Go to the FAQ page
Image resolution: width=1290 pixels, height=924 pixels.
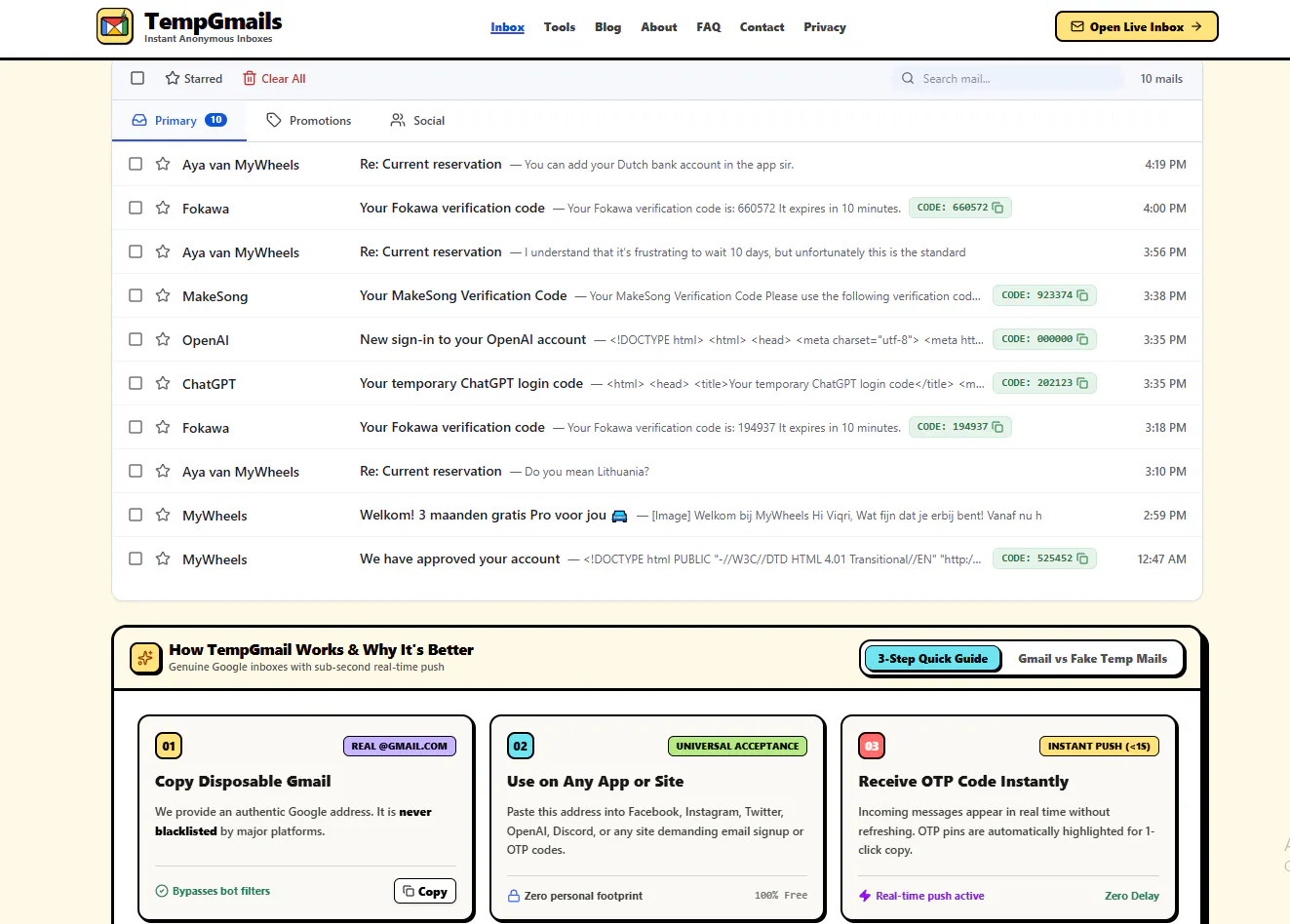tap(709, 27)
